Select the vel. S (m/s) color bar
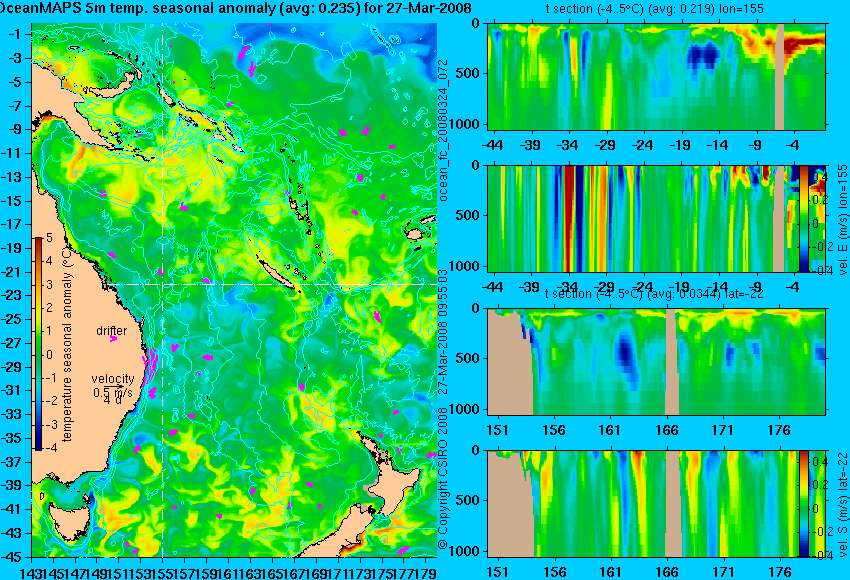This screenshot has width=850, height=580. [804, 504]
